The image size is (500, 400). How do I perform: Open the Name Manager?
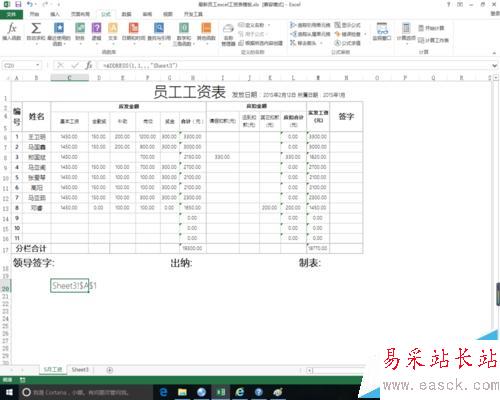point(228,34)
